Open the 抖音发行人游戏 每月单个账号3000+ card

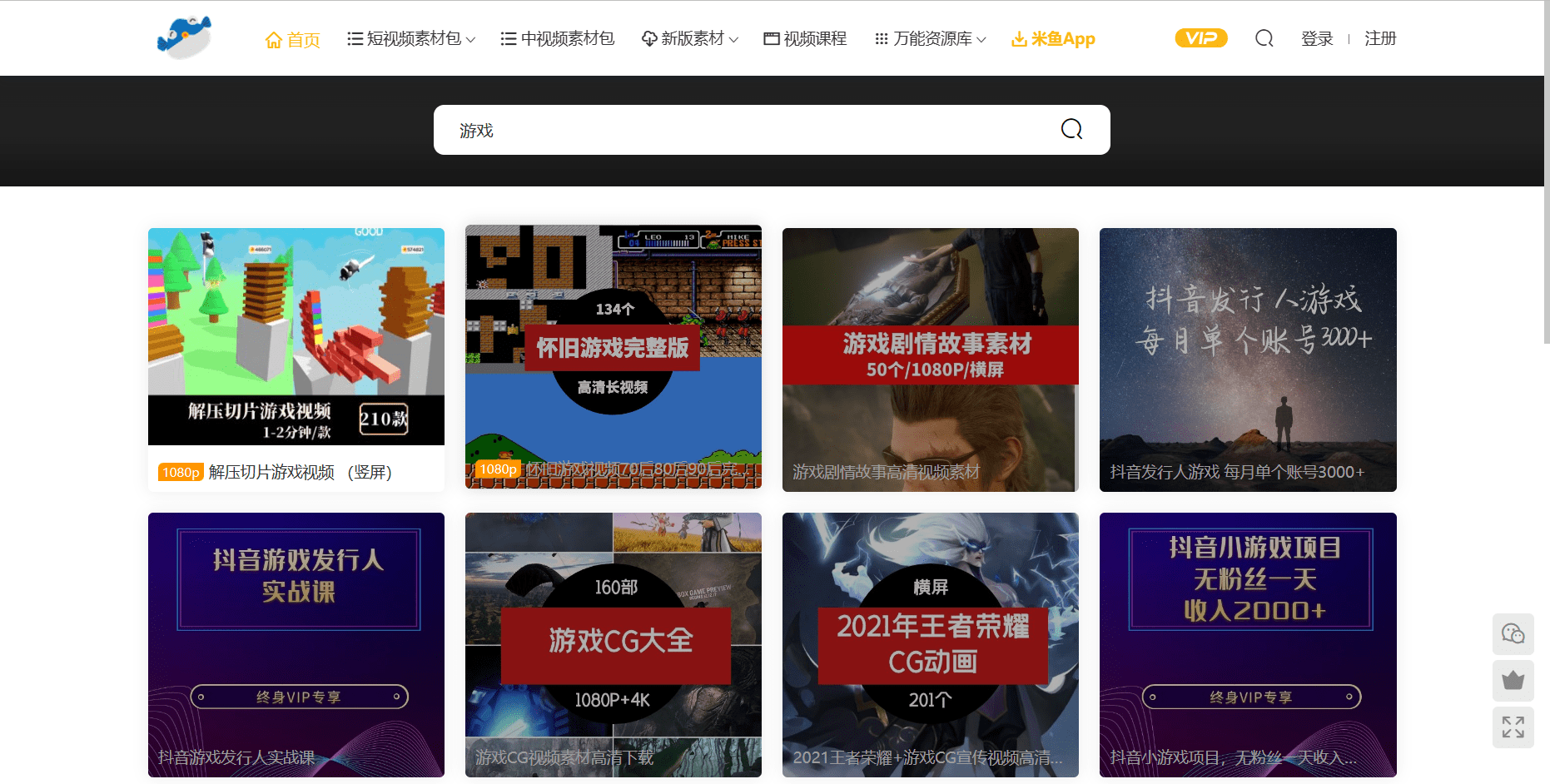click(1248, 360)
